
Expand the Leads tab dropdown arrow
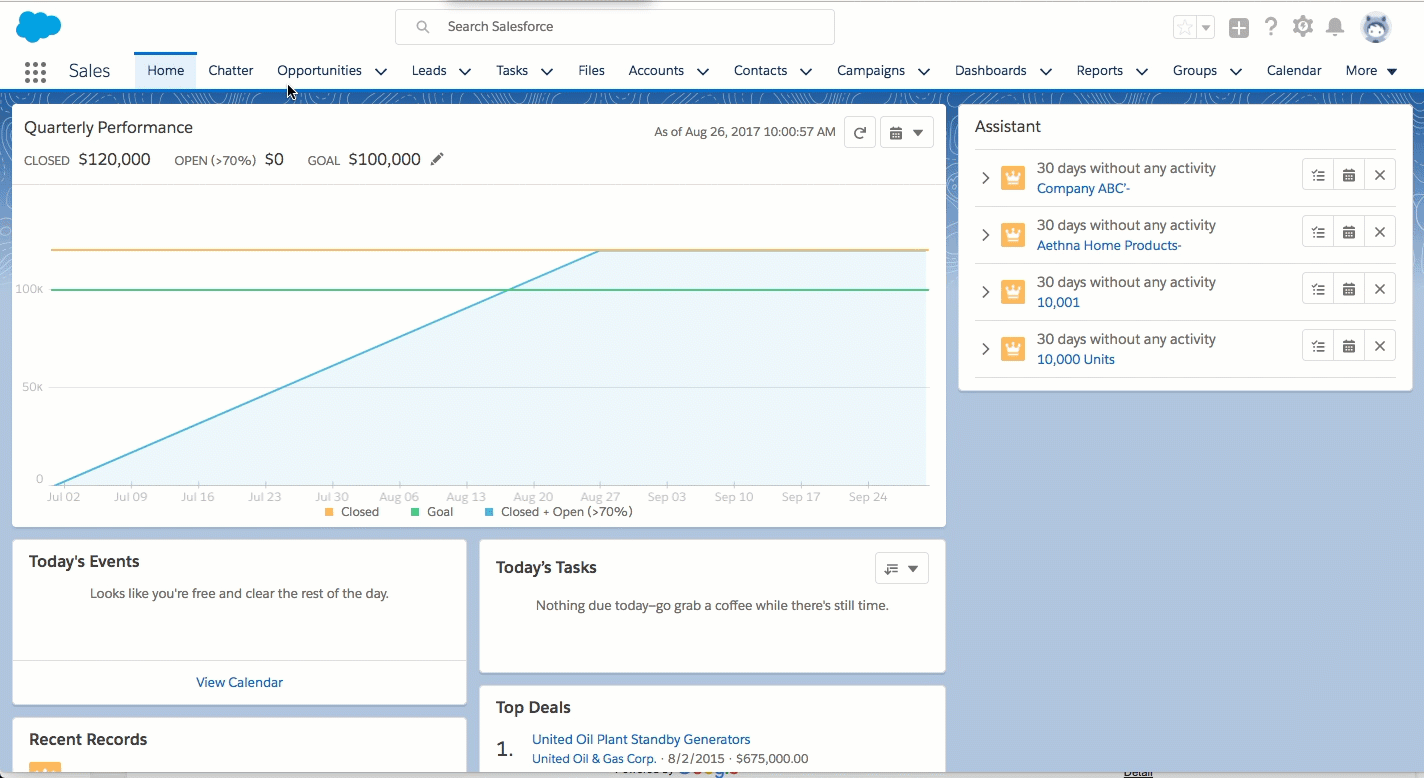465,72
